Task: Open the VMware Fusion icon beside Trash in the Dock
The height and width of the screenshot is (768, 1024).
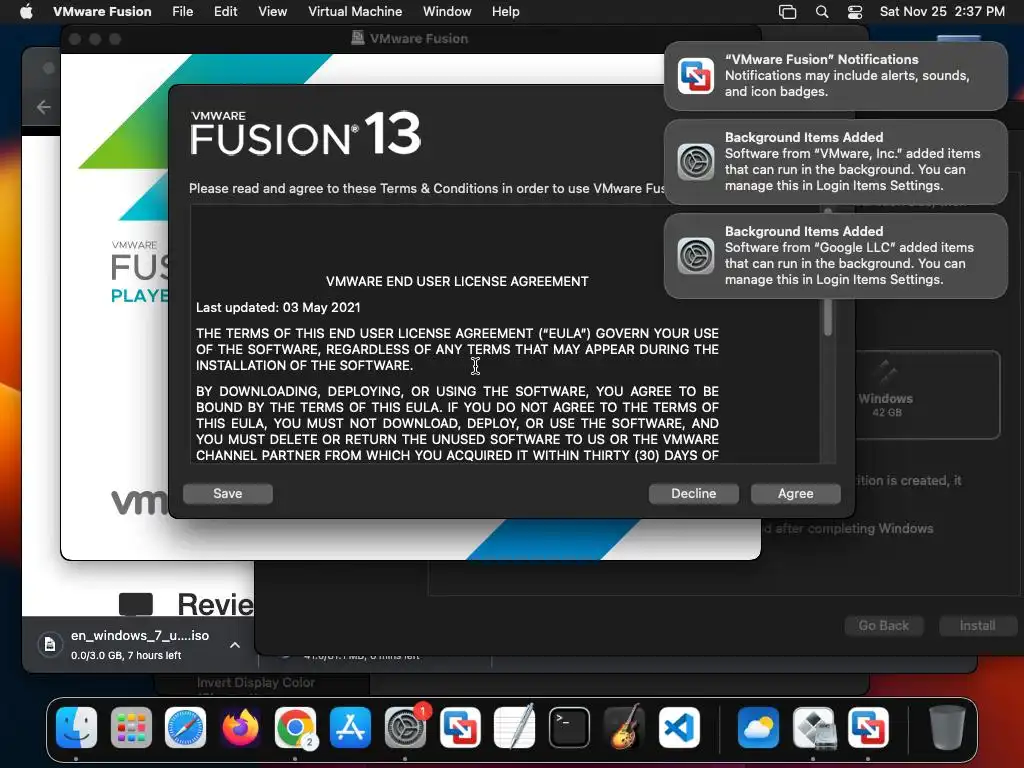Action: coord(868,727)
